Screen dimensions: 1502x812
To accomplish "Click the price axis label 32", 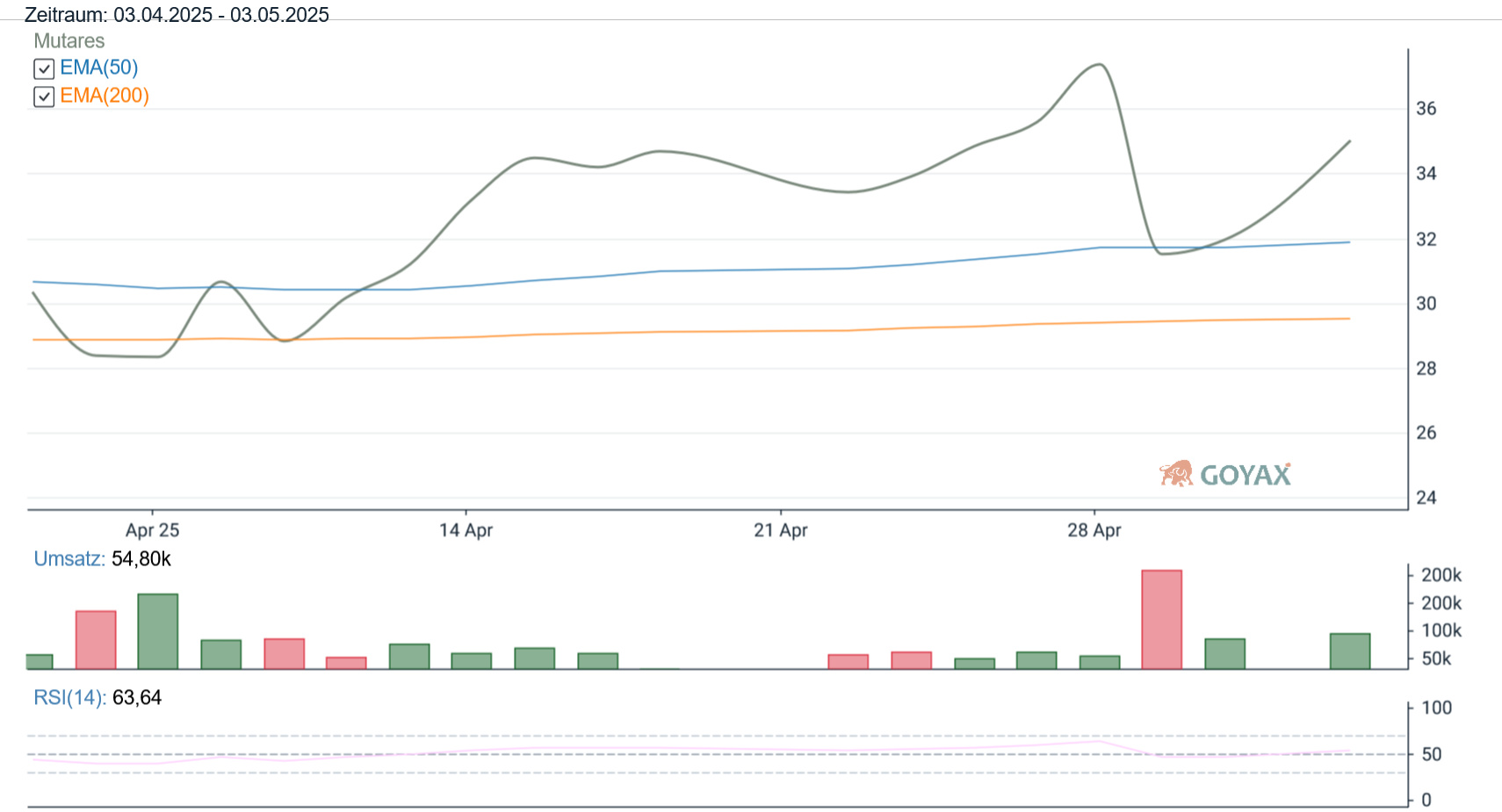I will pyautogui.click(x=1426, y=239).
